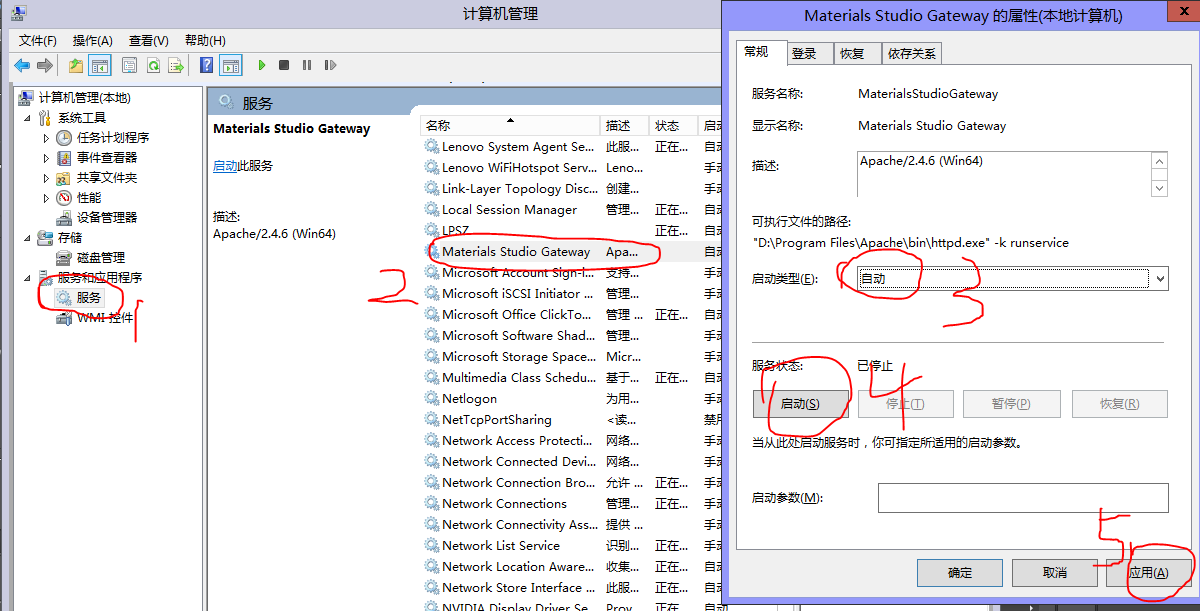Click the description box scroll-up arrow
The width and height of the screenshot is (1200, 611).
tap(1160, 161)
